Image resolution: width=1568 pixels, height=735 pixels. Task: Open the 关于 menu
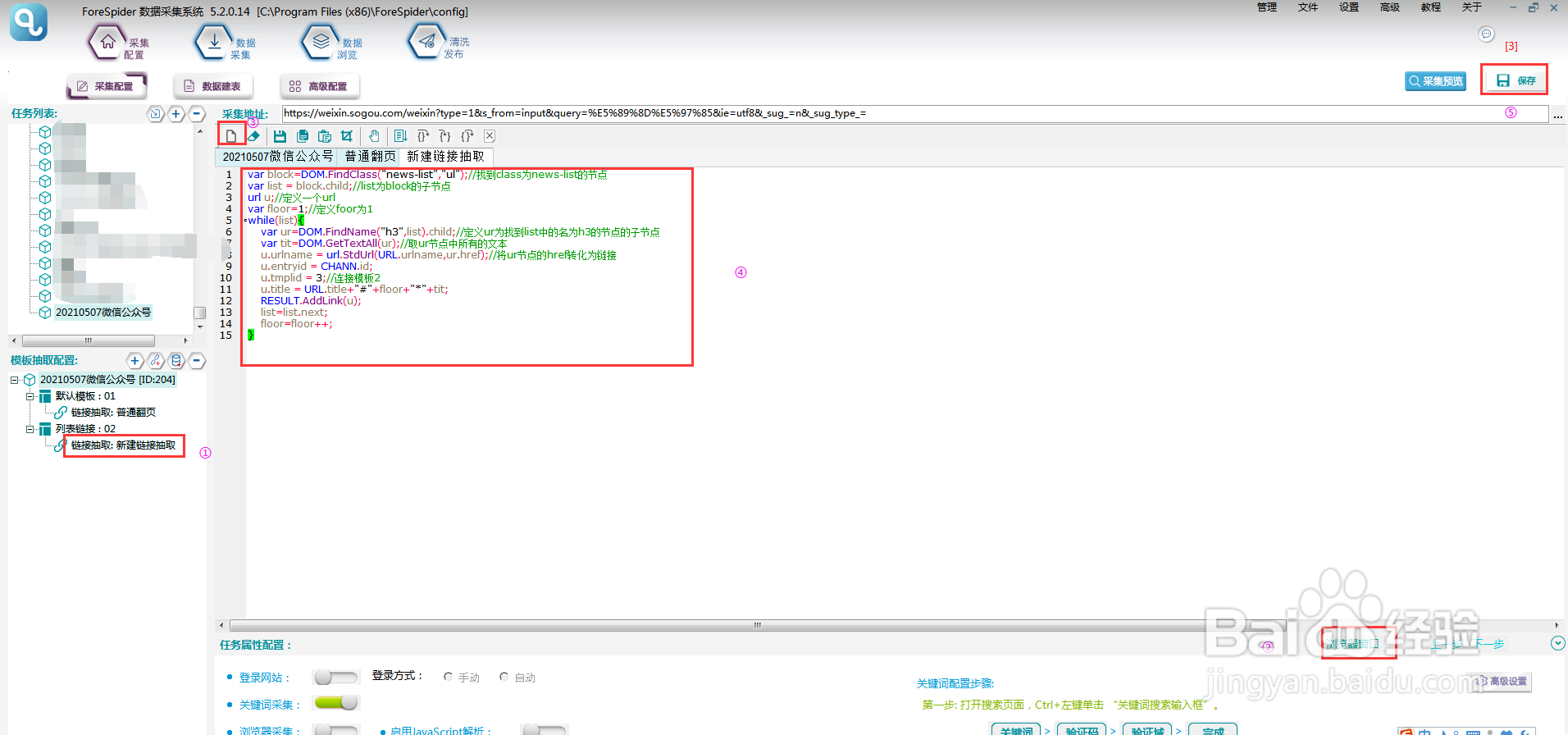coord(1472,7)
